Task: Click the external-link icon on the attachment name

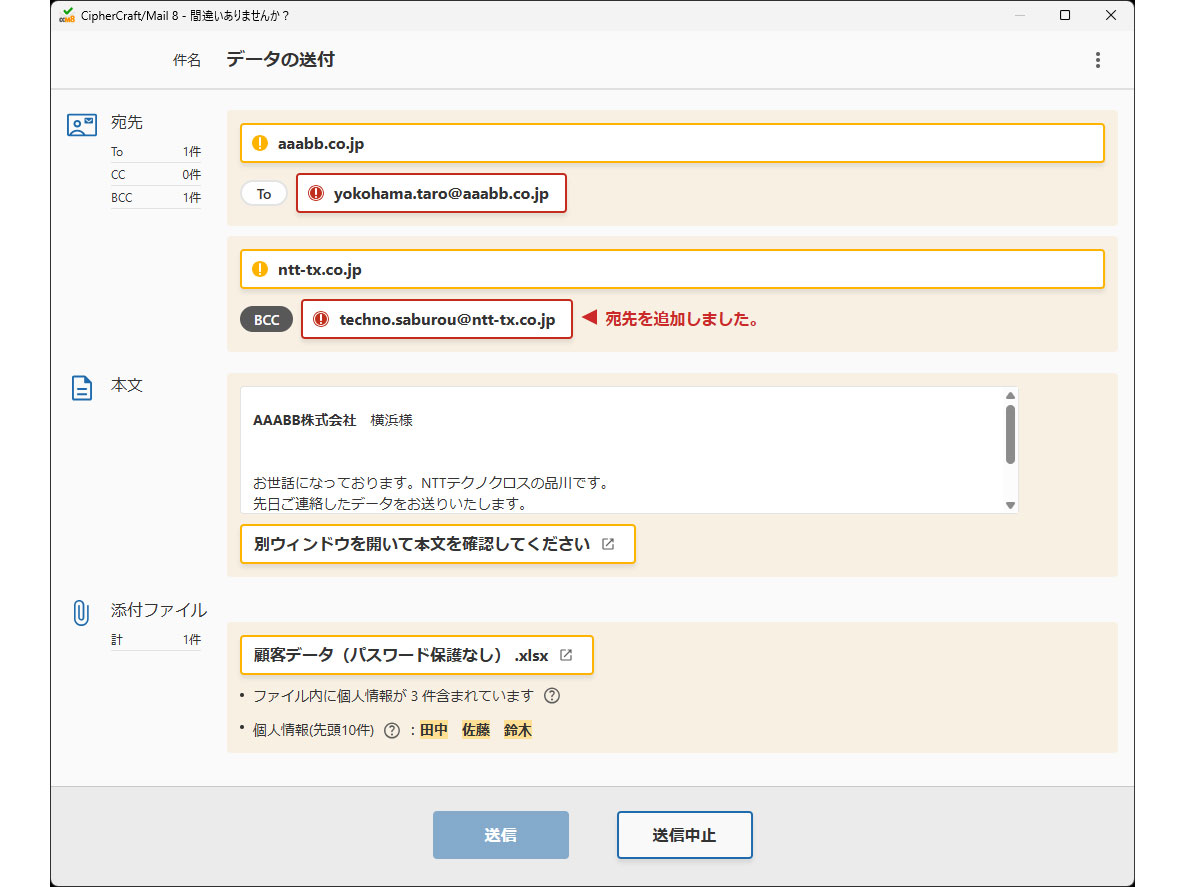Action: point(567,655)
